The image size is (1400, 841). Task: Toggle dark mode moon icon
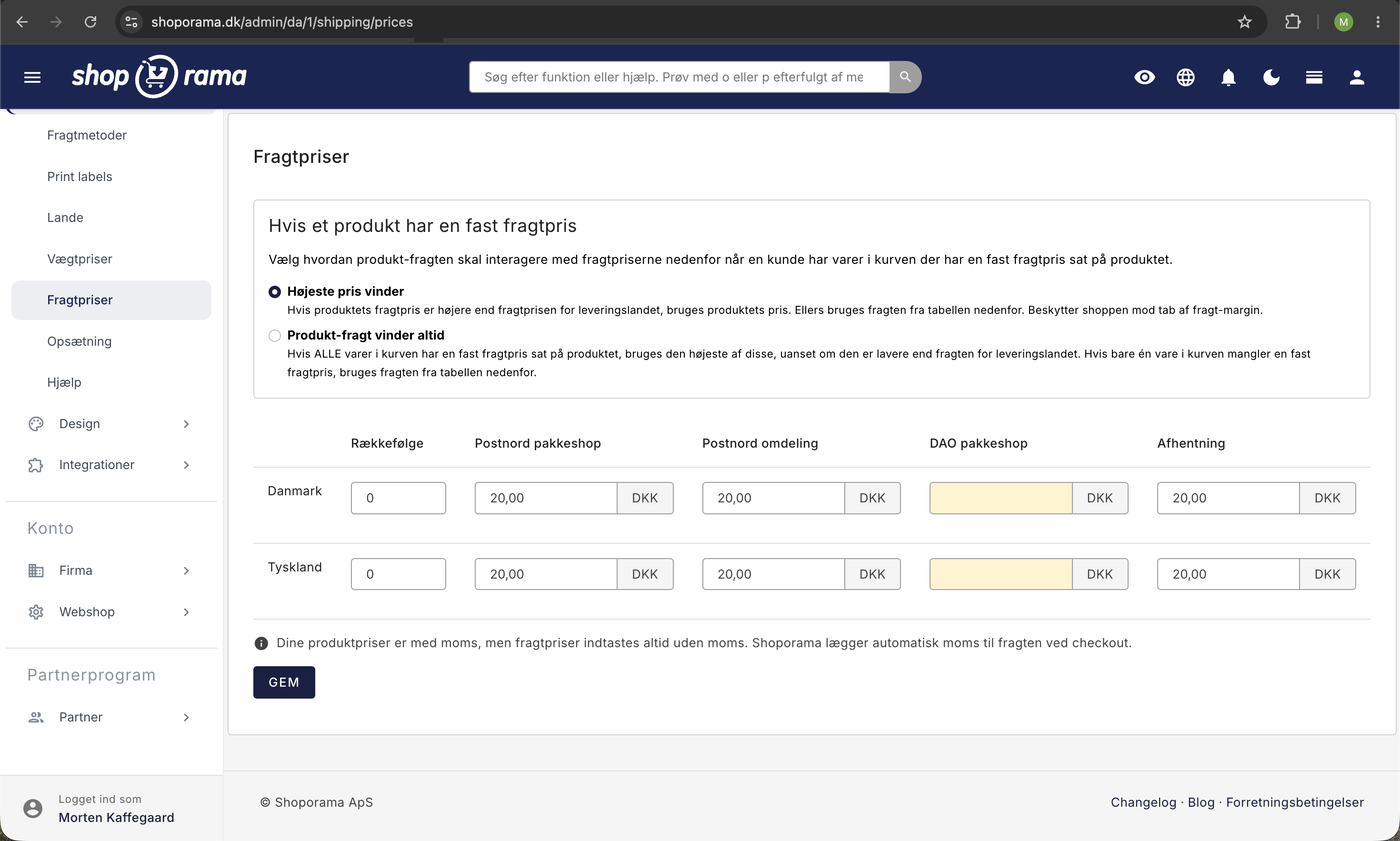point(1272,77)
